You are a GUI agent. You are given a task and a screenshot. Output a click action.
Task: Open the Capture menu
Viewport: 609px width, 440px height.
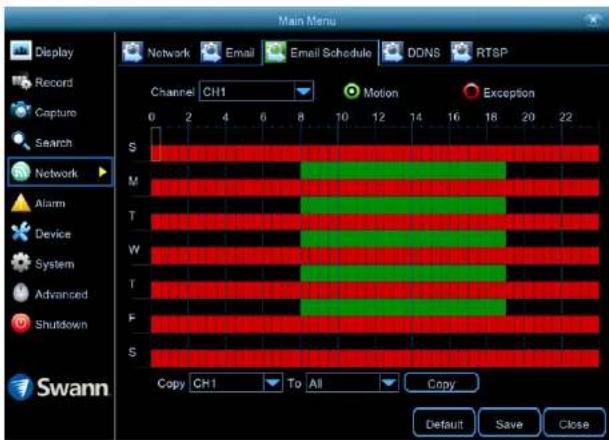pos(56,113)
